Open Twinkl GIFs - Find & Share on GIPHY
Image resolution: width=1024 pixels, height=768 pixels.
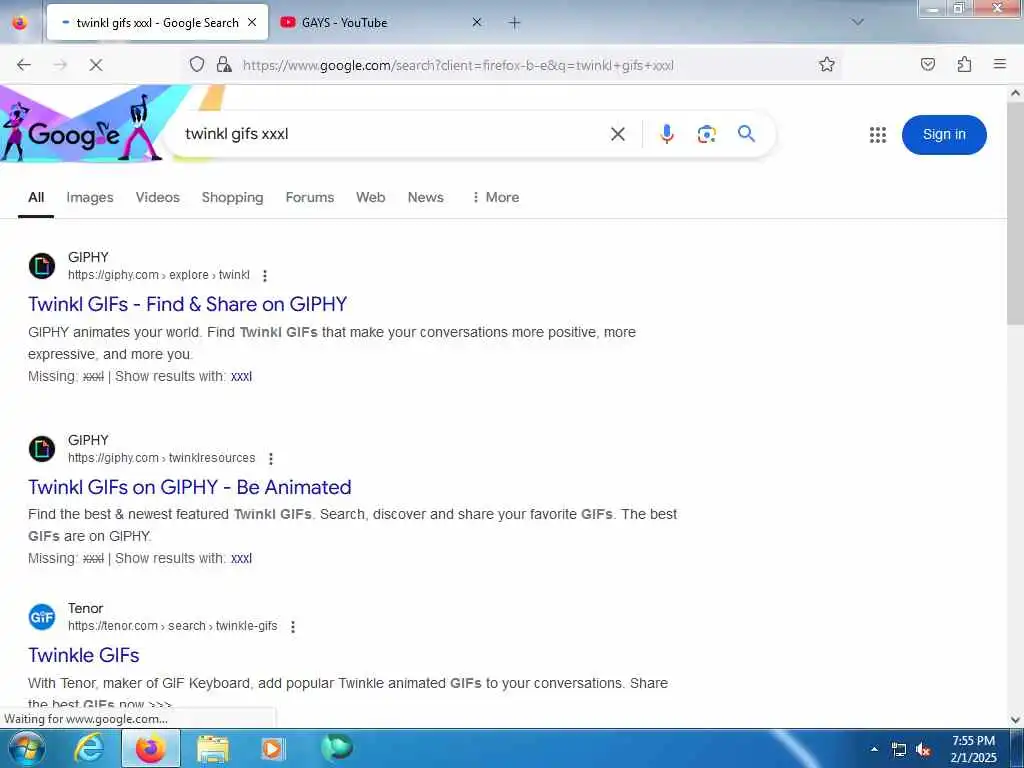tap(187, 304)
